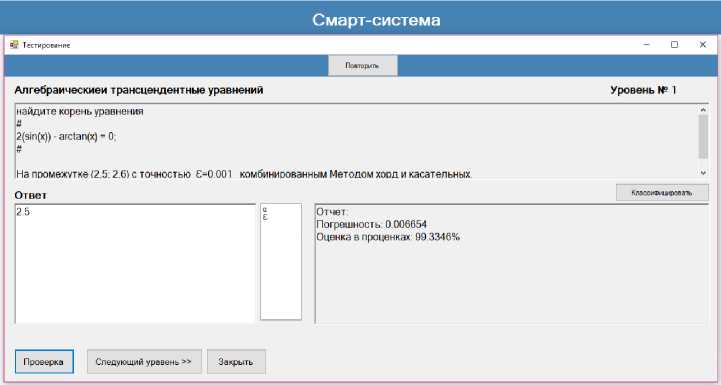Click the Закрыть button
This screenshot has width=721, height=385.
[236, 362]
